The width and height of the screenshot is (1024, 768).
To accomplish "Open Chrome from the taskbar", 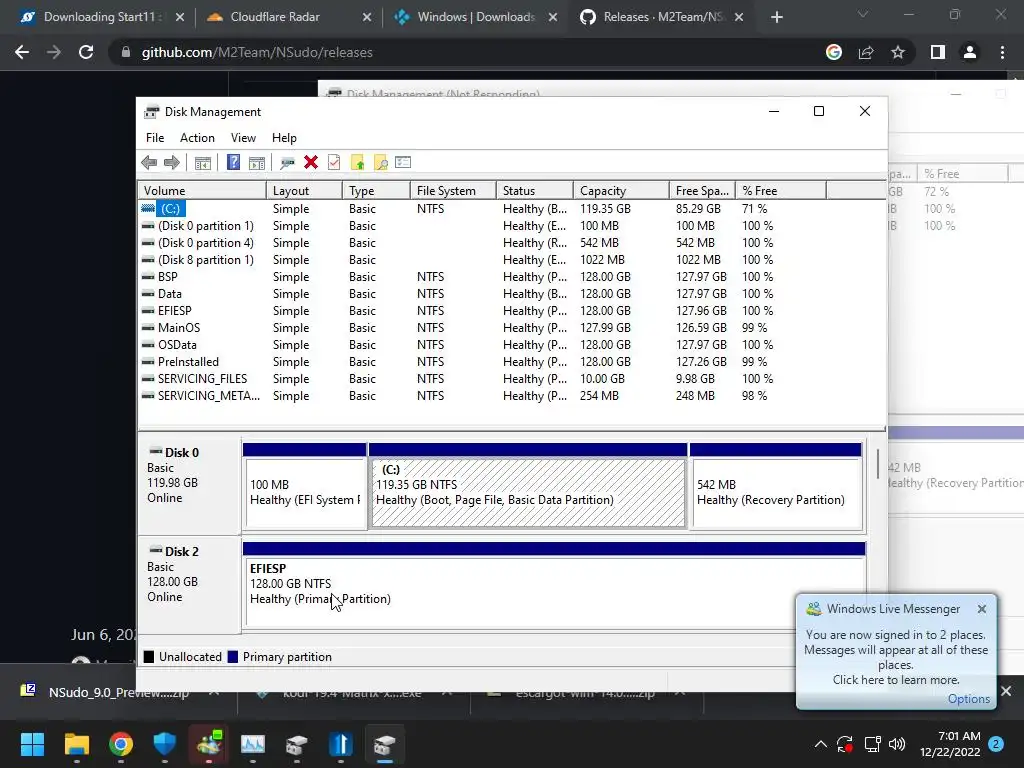I will (x=121, y=744).
